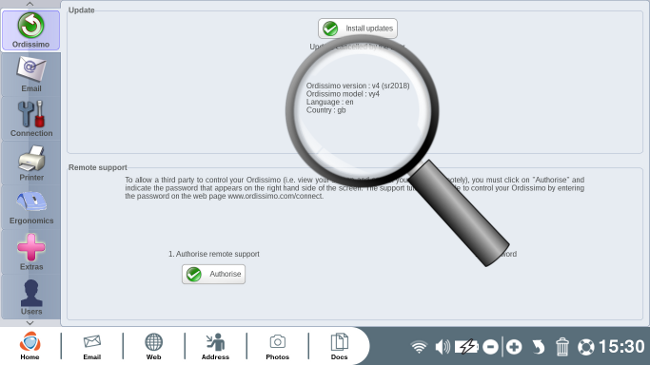Open the Ordissimo settings section
650x365 pixels.
31,30
